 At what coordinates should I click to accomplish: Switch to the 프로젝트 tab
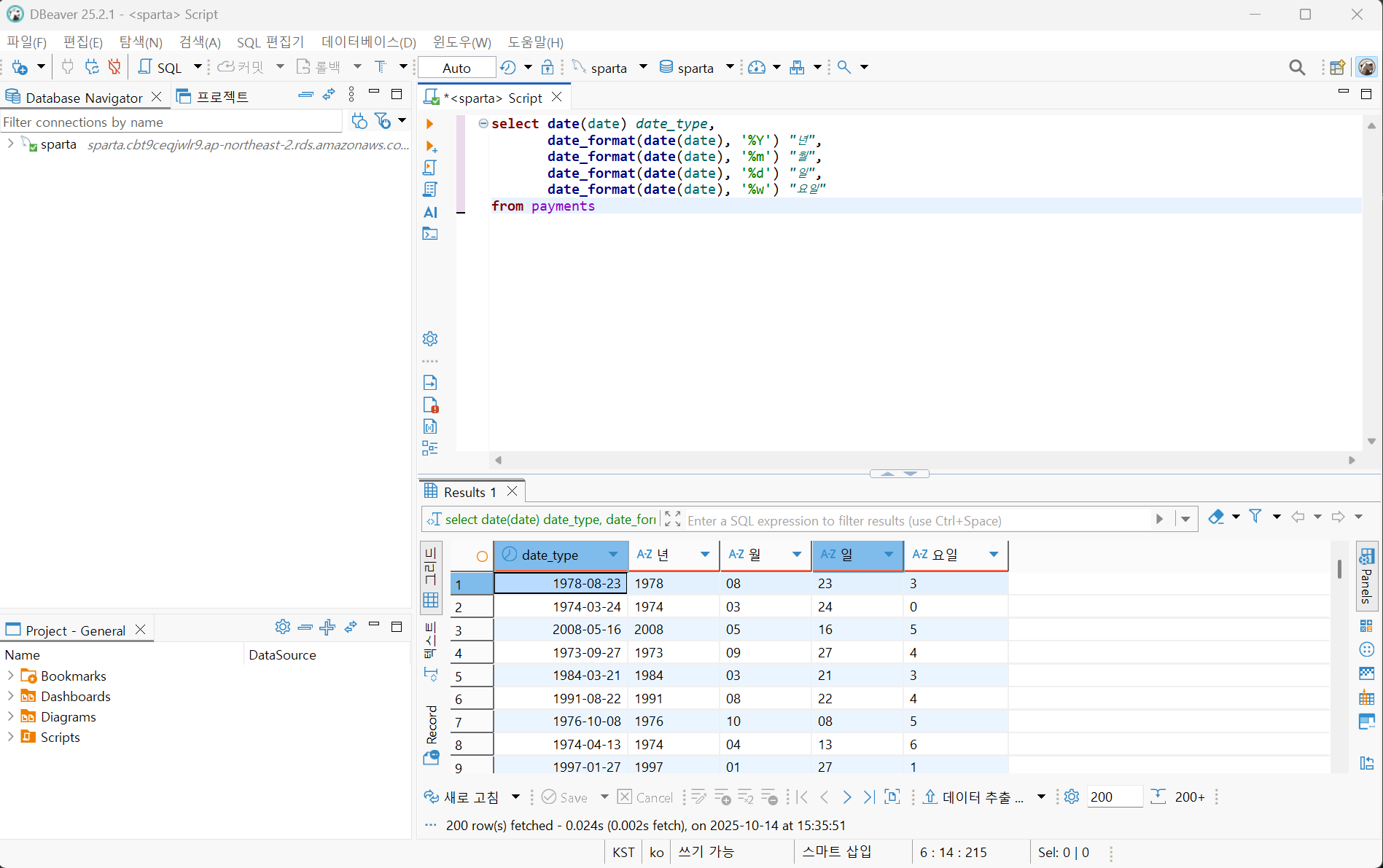(213, 97)
